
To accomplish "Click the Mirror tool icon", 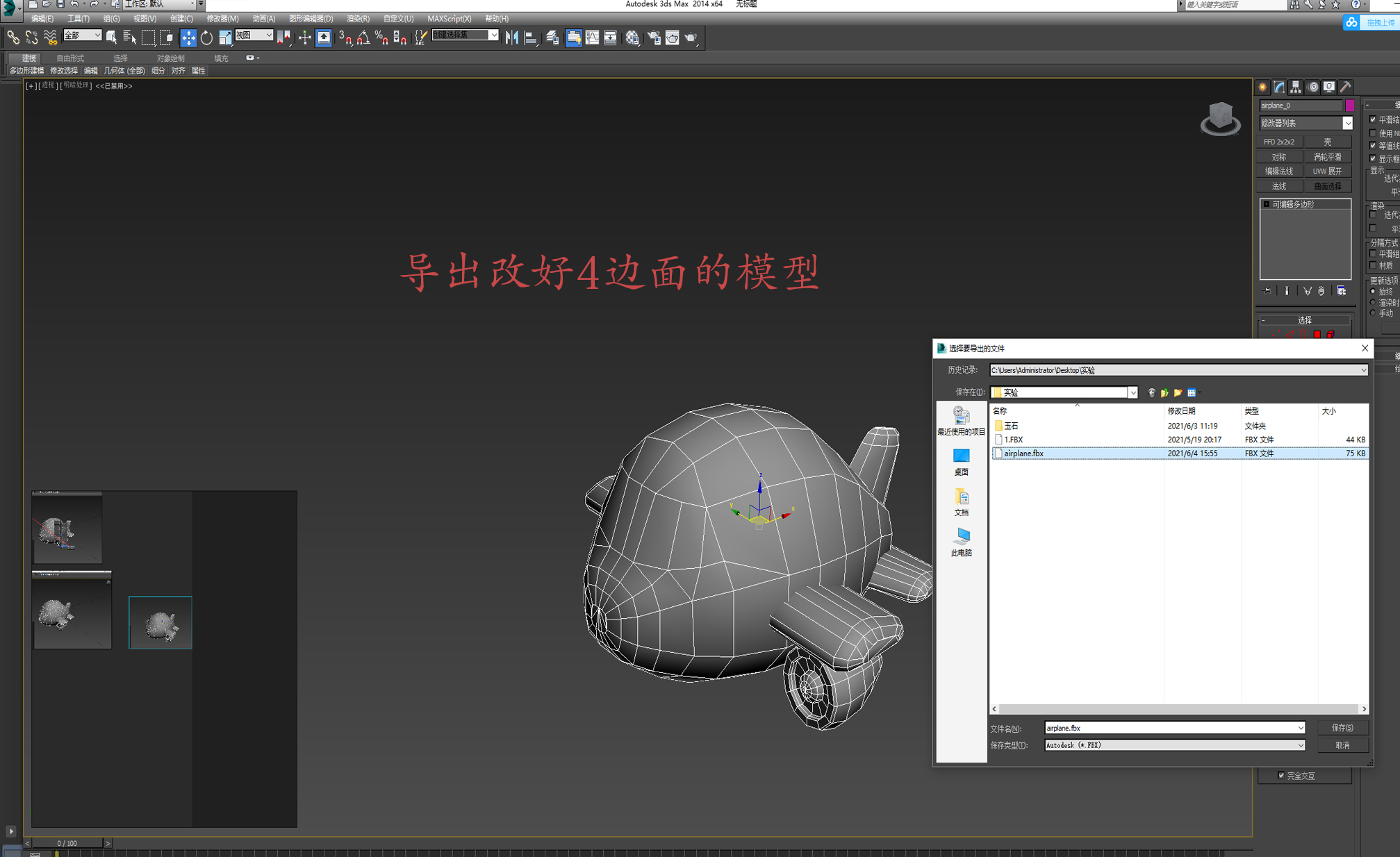I will (x=511, y=38).
